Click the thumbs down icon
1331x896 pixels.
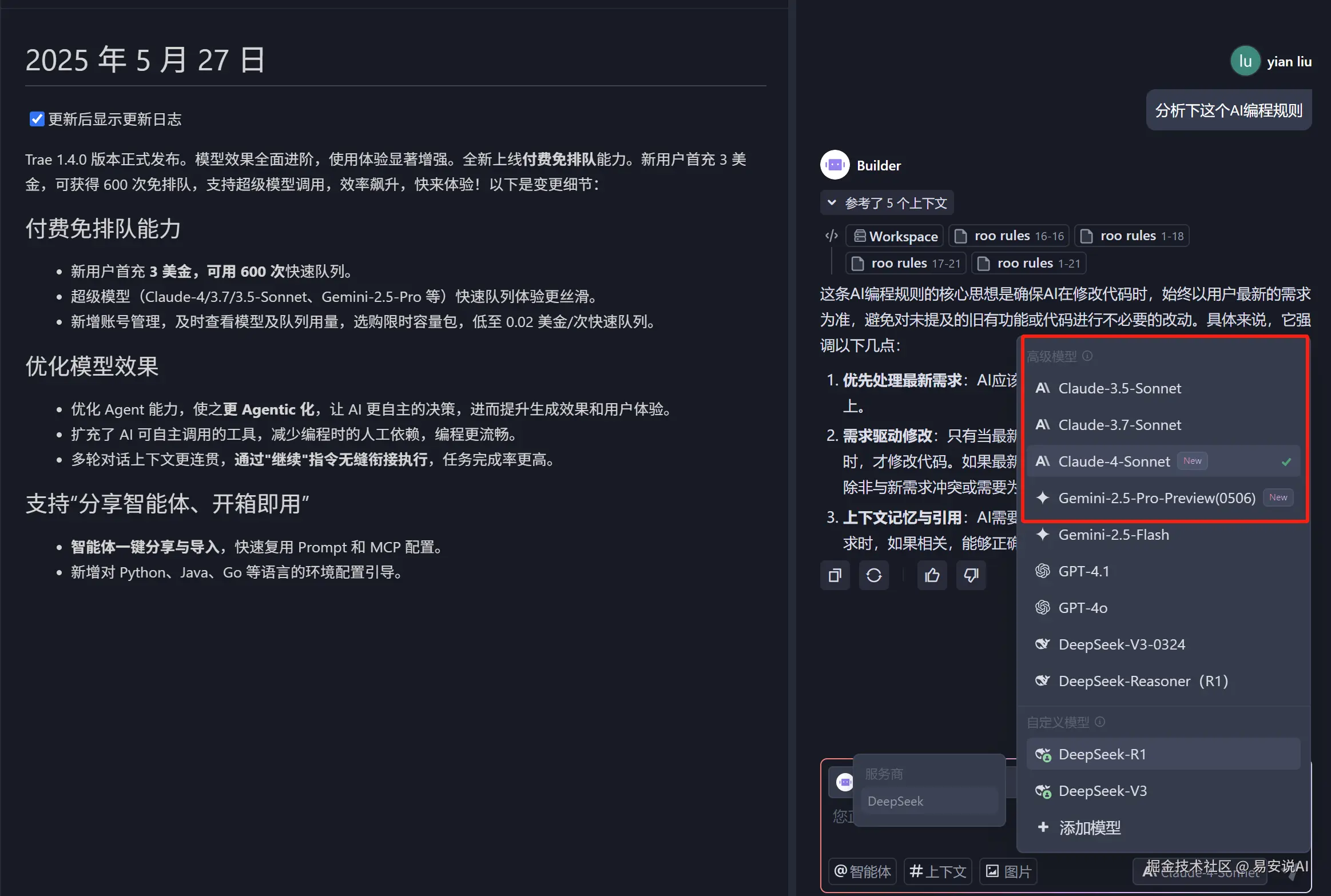point(971,575)
